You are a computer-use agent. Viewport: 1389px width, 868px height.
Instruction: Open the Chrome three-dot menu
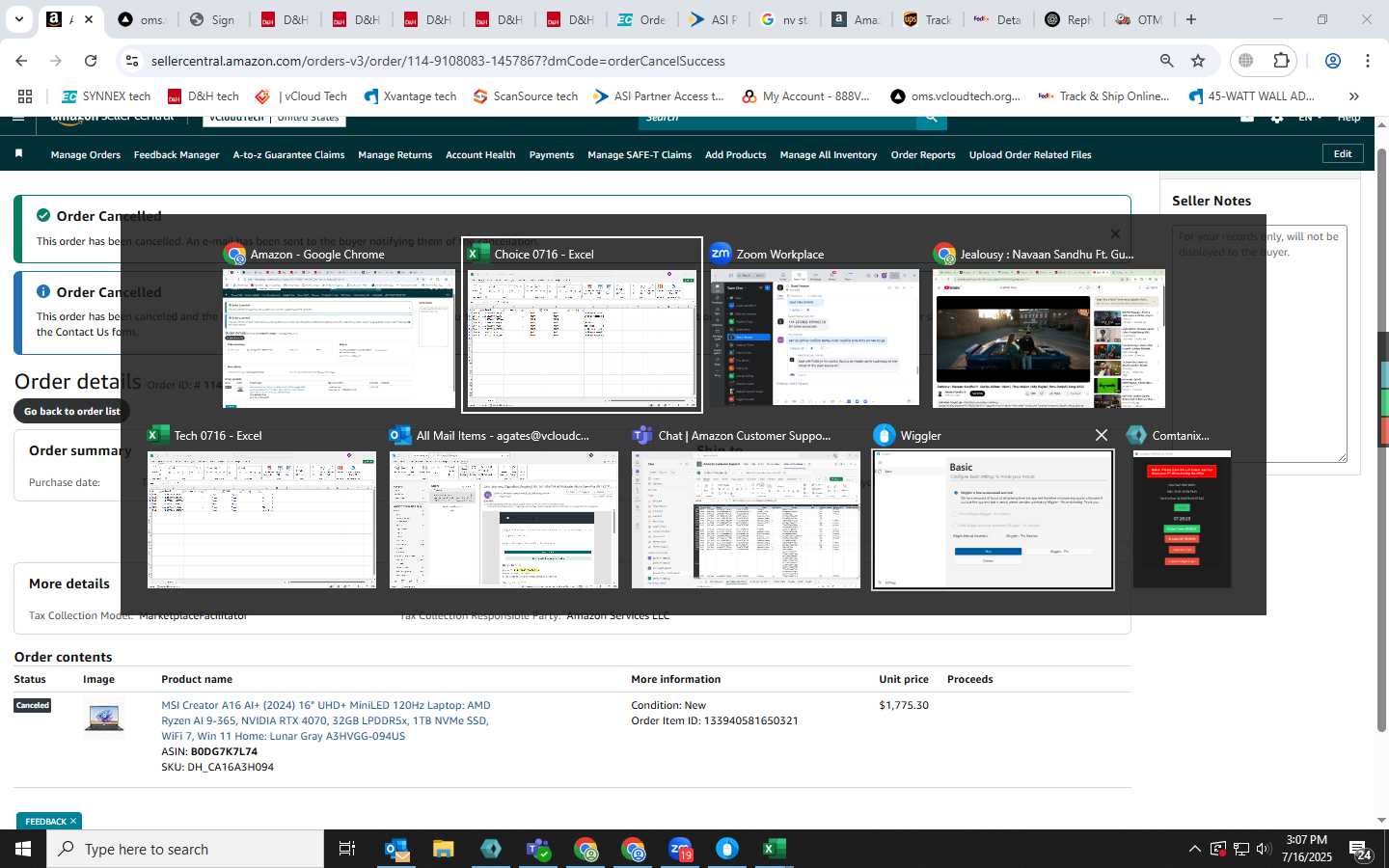pyautogui.click(x=1368, y=61)
